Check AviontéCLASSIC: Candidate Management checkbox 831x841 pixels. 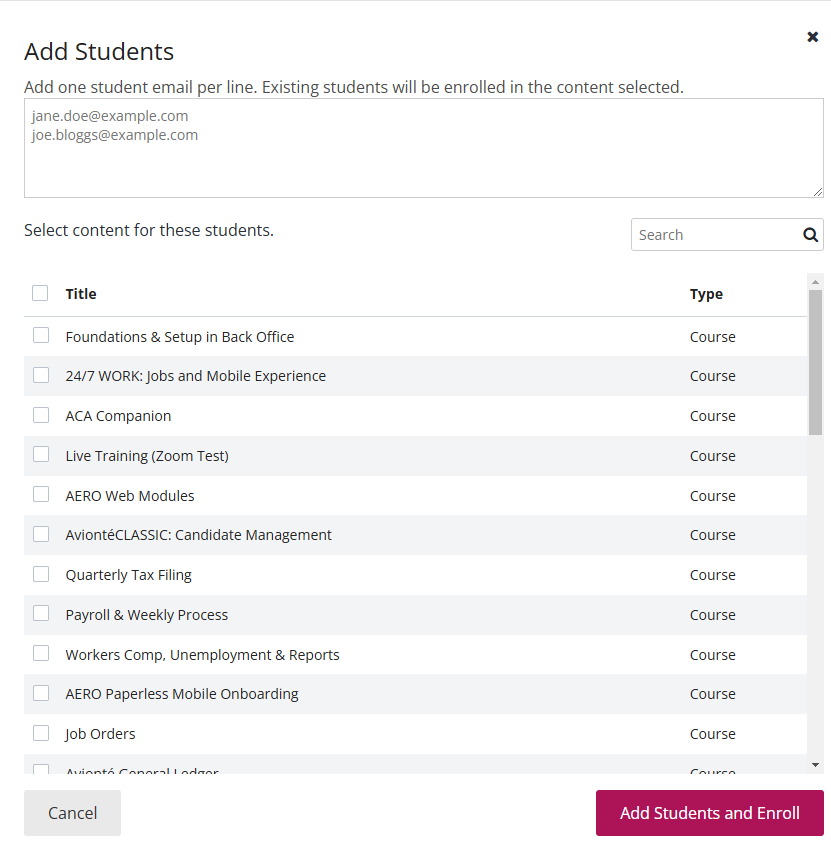point(41,534)
